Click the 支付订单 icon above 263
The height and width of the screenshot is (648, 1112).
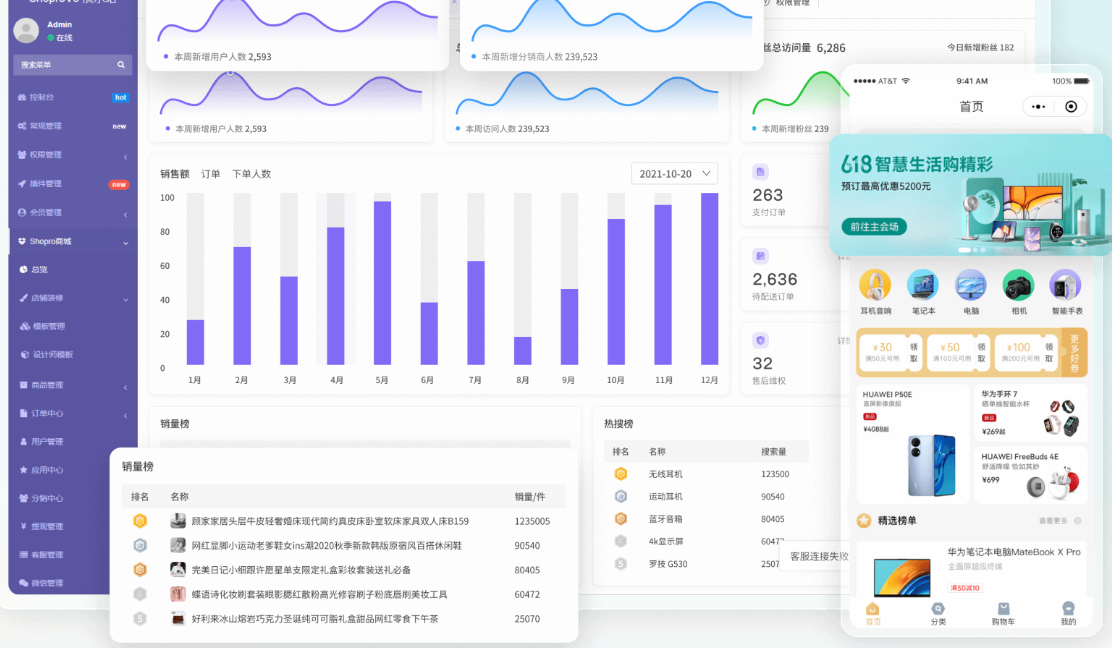pos(760,172)
